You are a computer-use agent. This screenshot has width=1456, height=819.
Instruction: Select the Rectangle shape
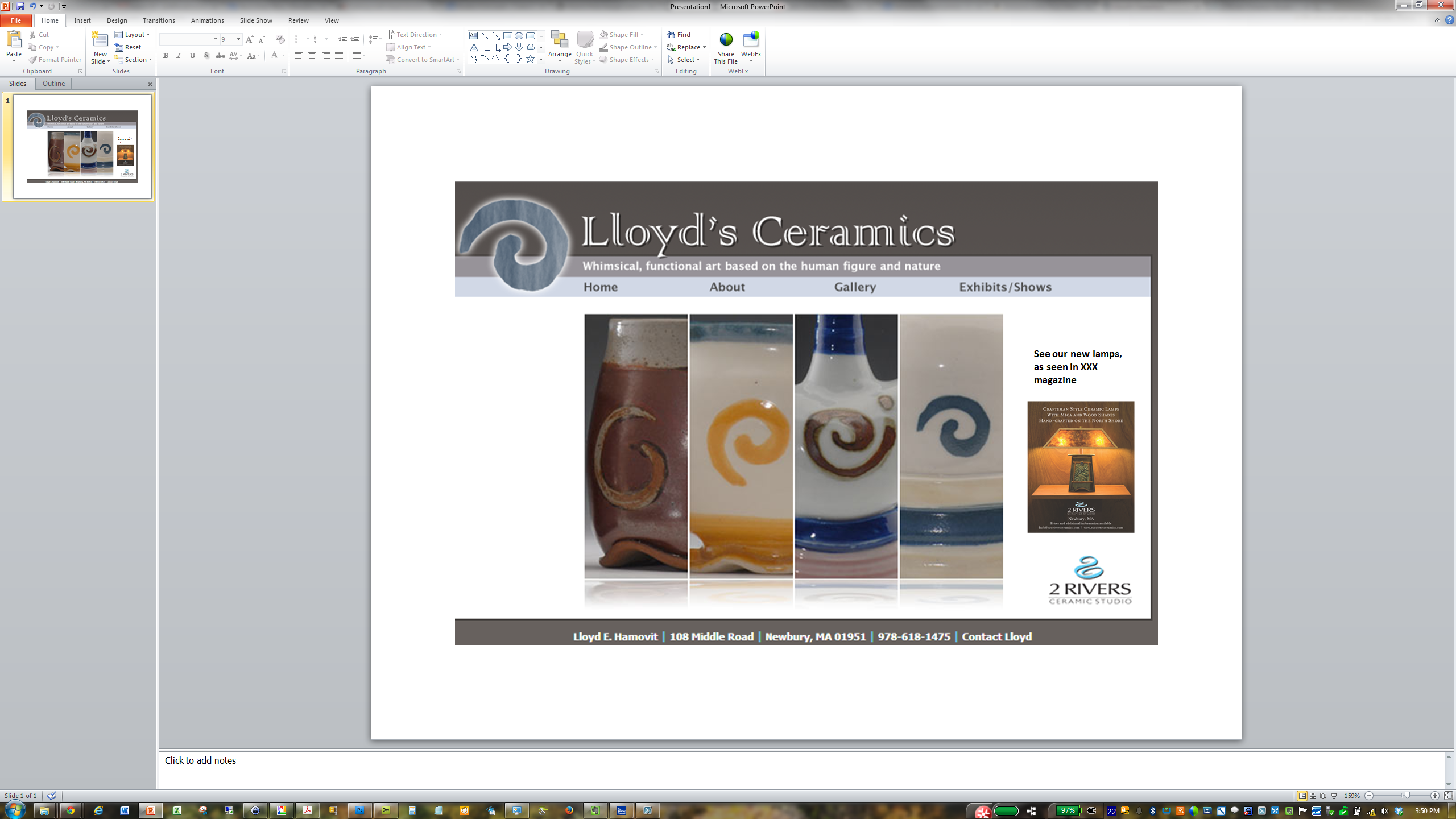pyautogui.click(x=507, y=35)
